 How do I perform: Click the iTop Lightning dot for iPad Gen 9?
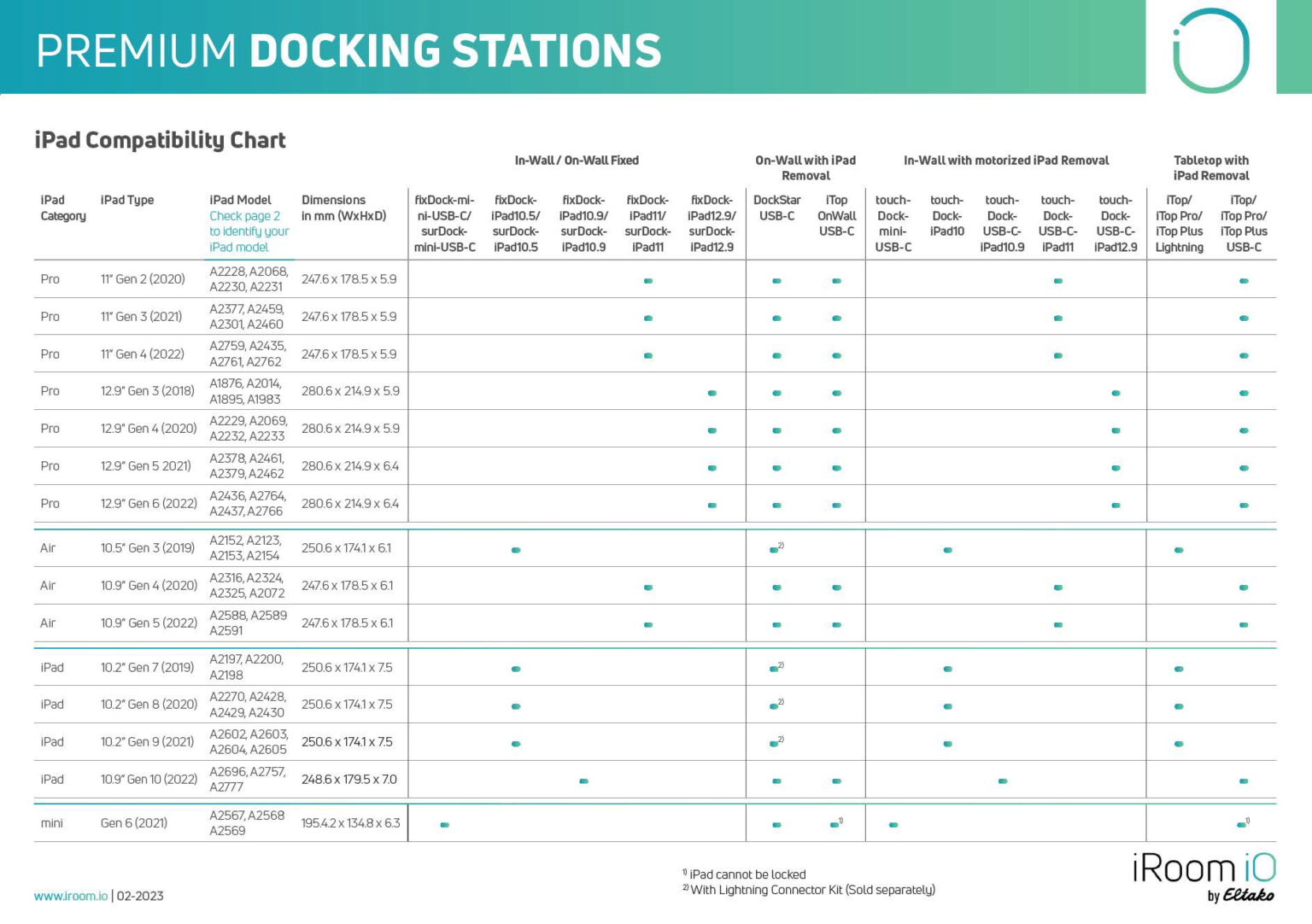click(1179, 744)
